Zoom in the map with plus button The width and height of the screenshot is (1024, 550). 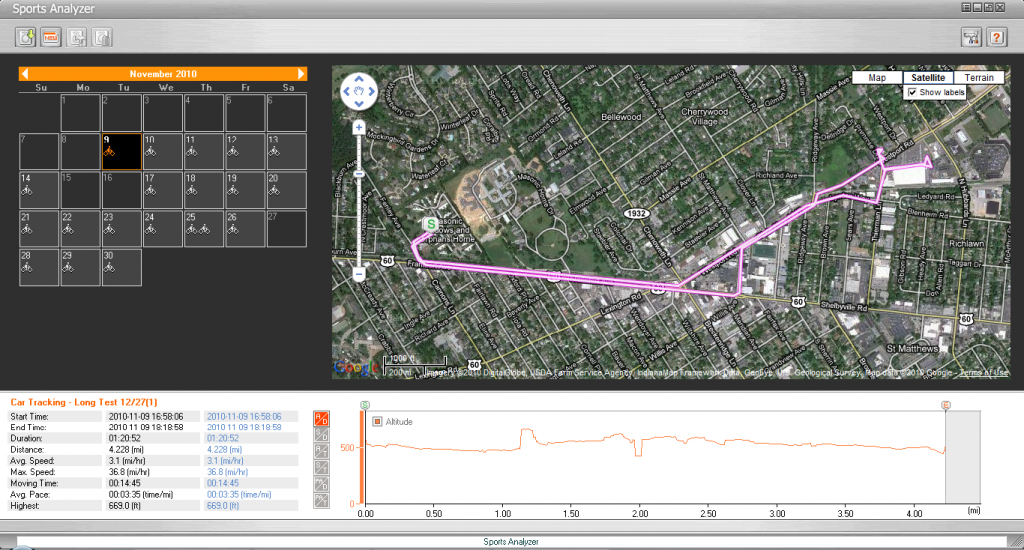pos(359,127)
